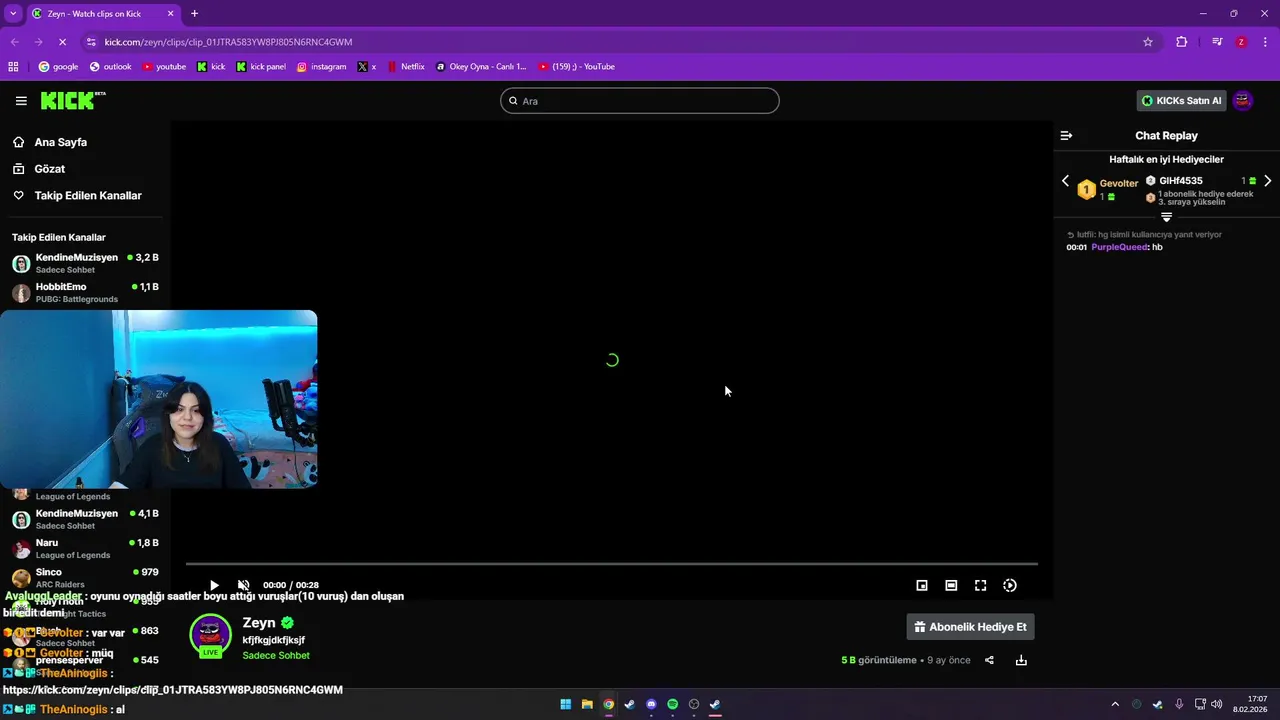Open kick panel bookmark

point(261,67)
